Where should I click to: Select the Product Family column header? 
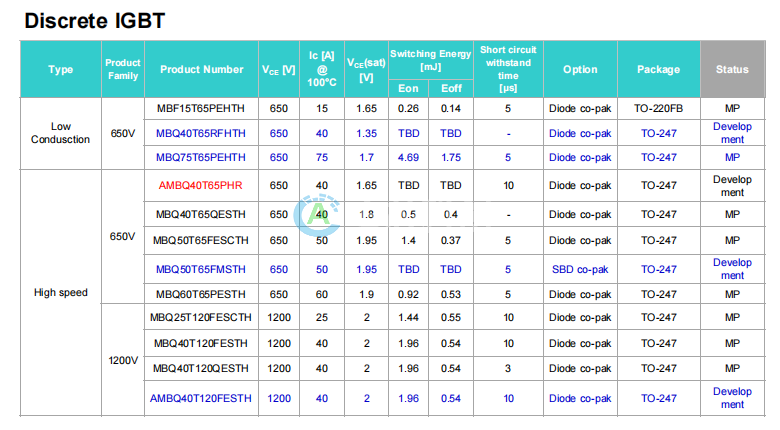coord(123,70)
